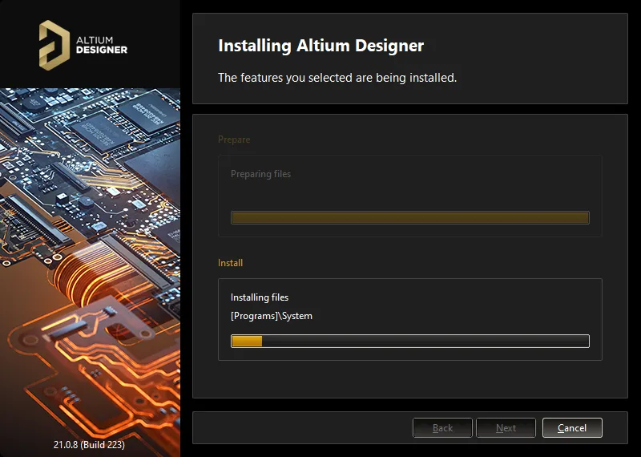
Task: Click the empty space left of Back button
Action: [x=300, y=428]
